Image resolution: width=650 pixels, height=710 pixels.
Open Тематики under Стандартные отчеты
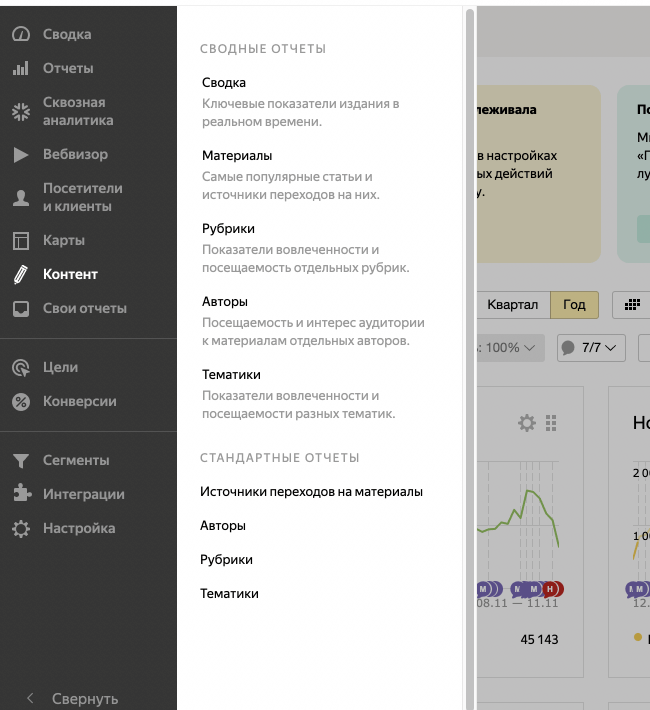point(229,594)
